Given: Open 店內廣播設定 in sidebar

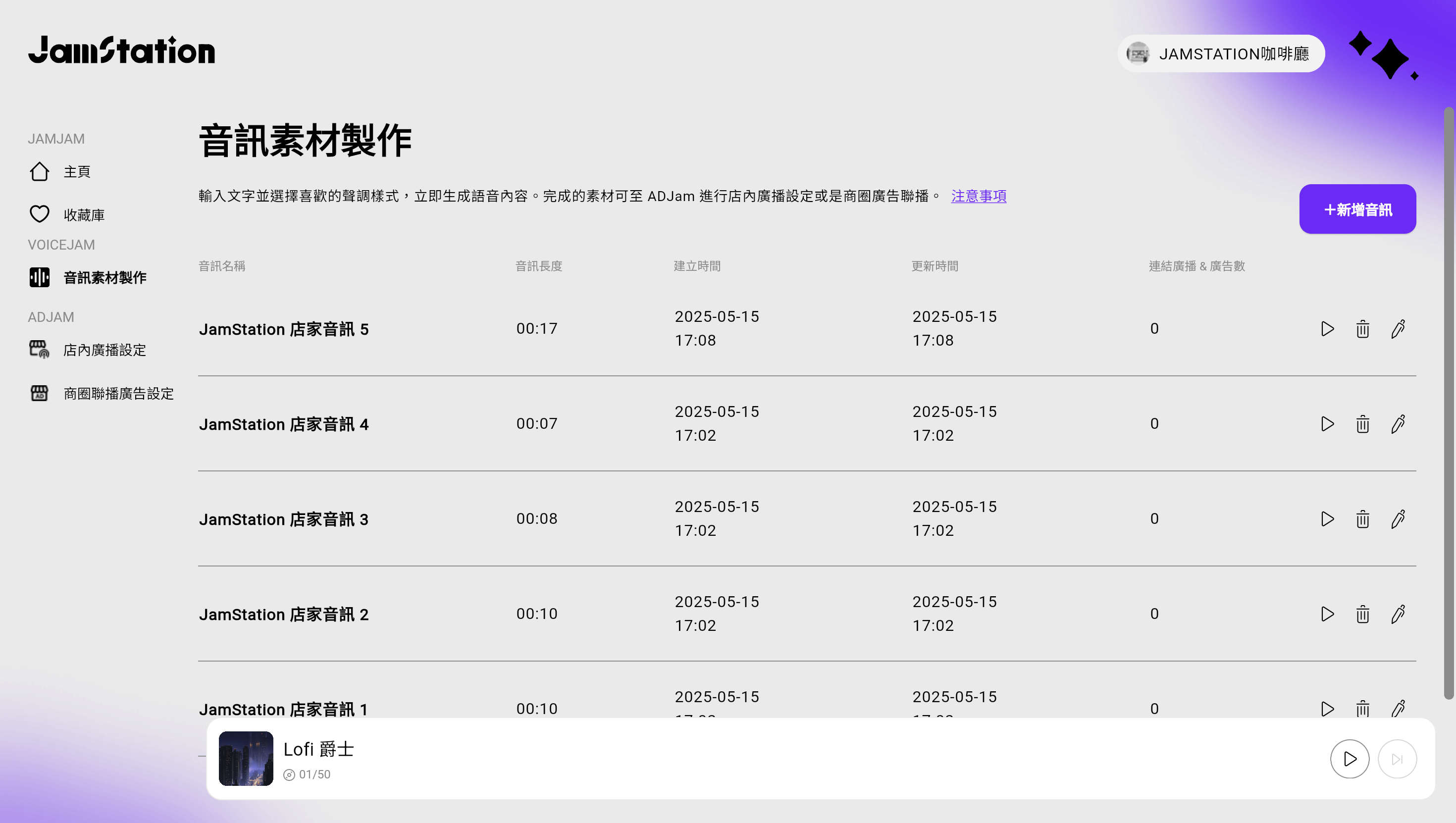Looking at the screenshot, I should [104, 350].
